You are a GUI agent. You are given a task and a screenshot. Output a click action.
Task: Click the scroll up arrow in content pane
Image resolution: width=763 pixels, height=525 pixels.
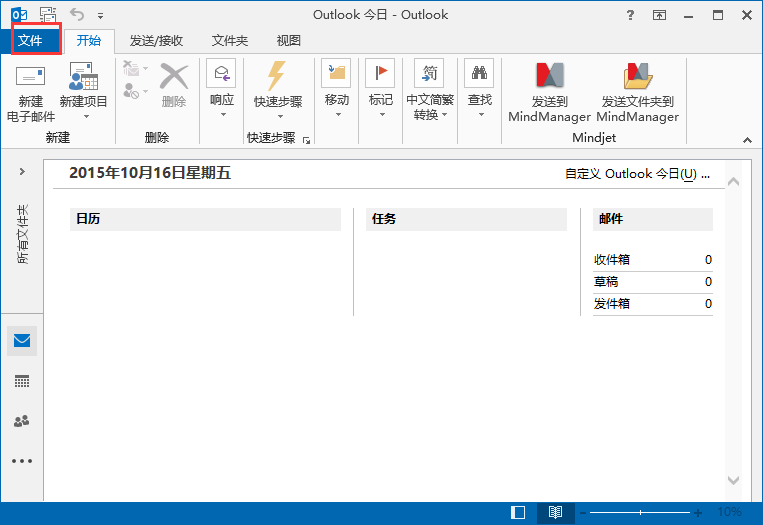pyautogui.click(x=733, y=182)
